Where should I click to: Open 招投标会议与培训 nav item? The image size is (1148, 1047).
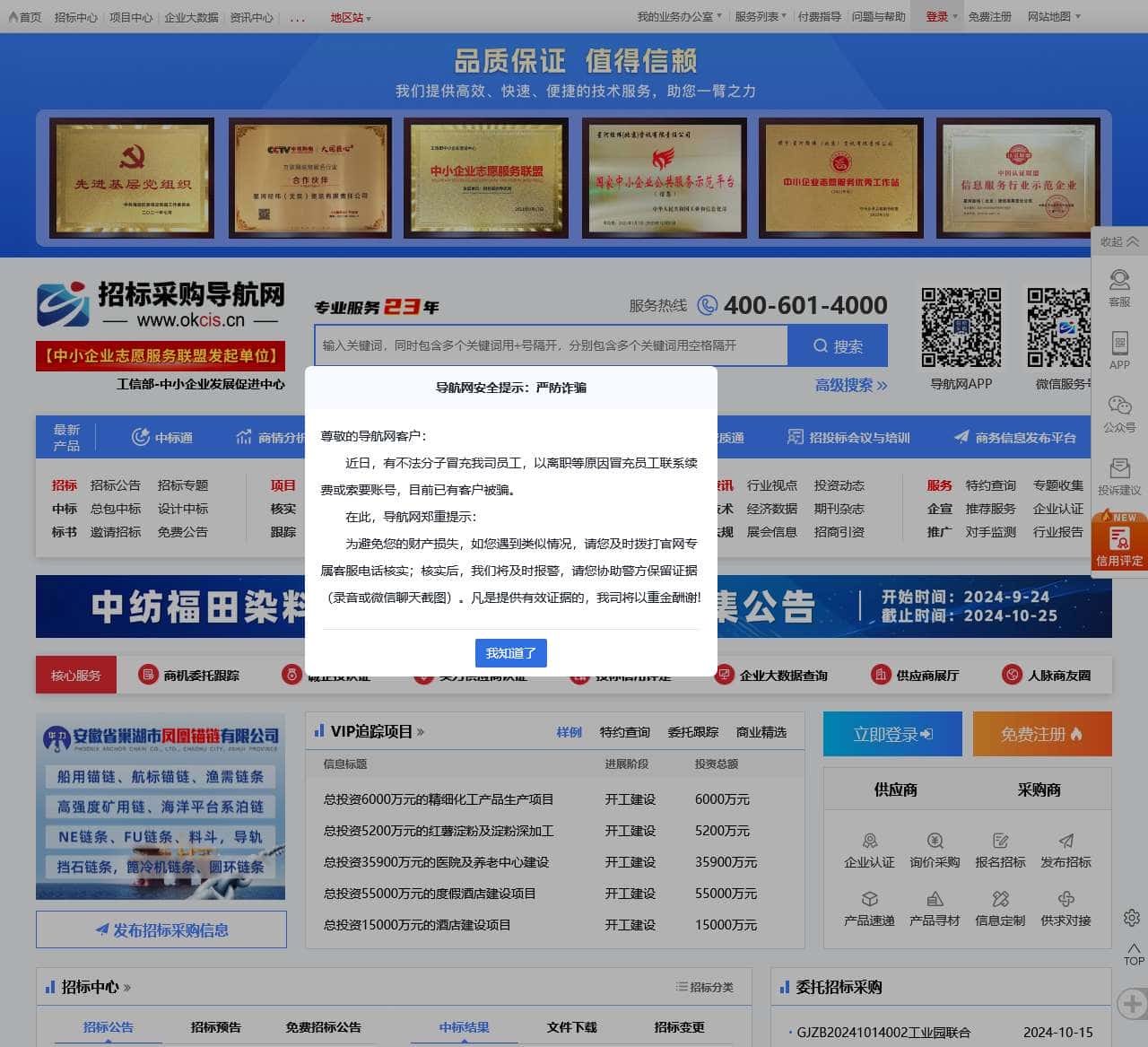coord(848,437)
